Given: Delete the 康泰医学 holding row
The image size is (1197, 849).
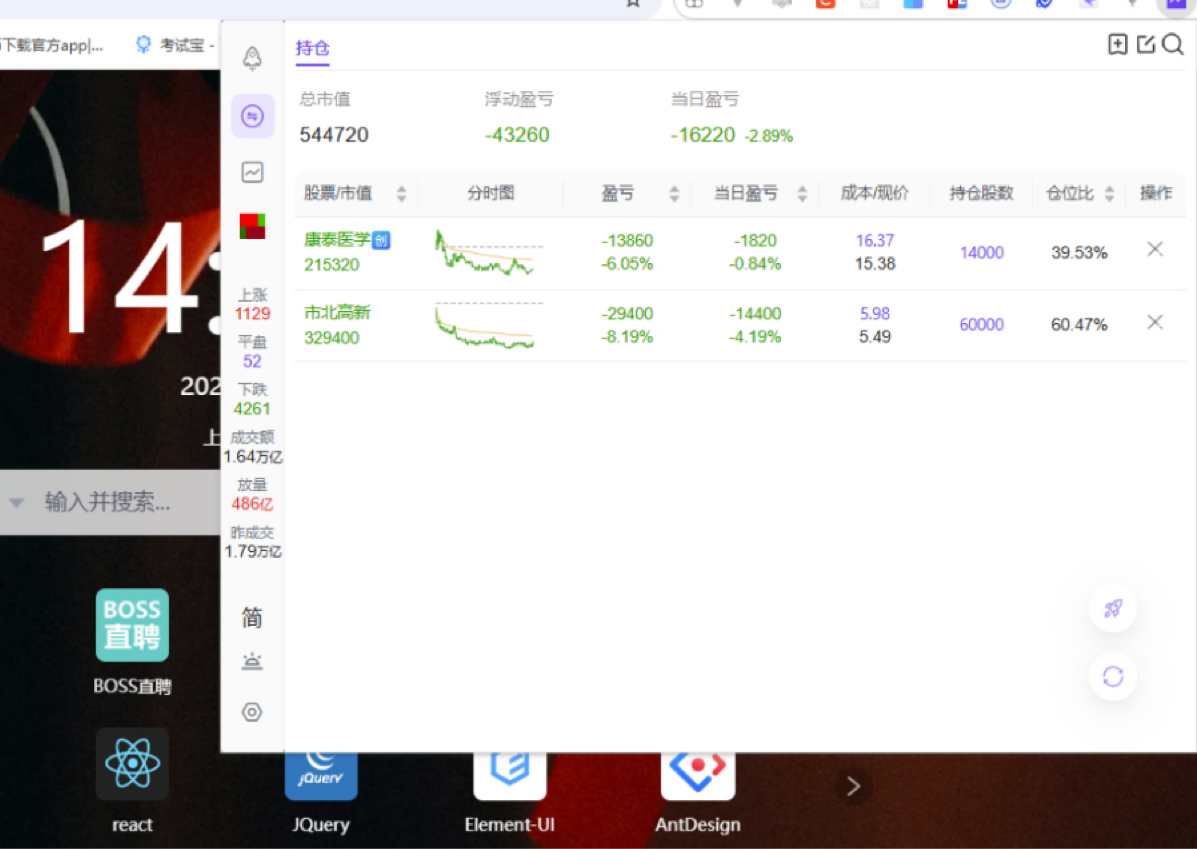Looking at the screenshot, I should click(1155, 249).
